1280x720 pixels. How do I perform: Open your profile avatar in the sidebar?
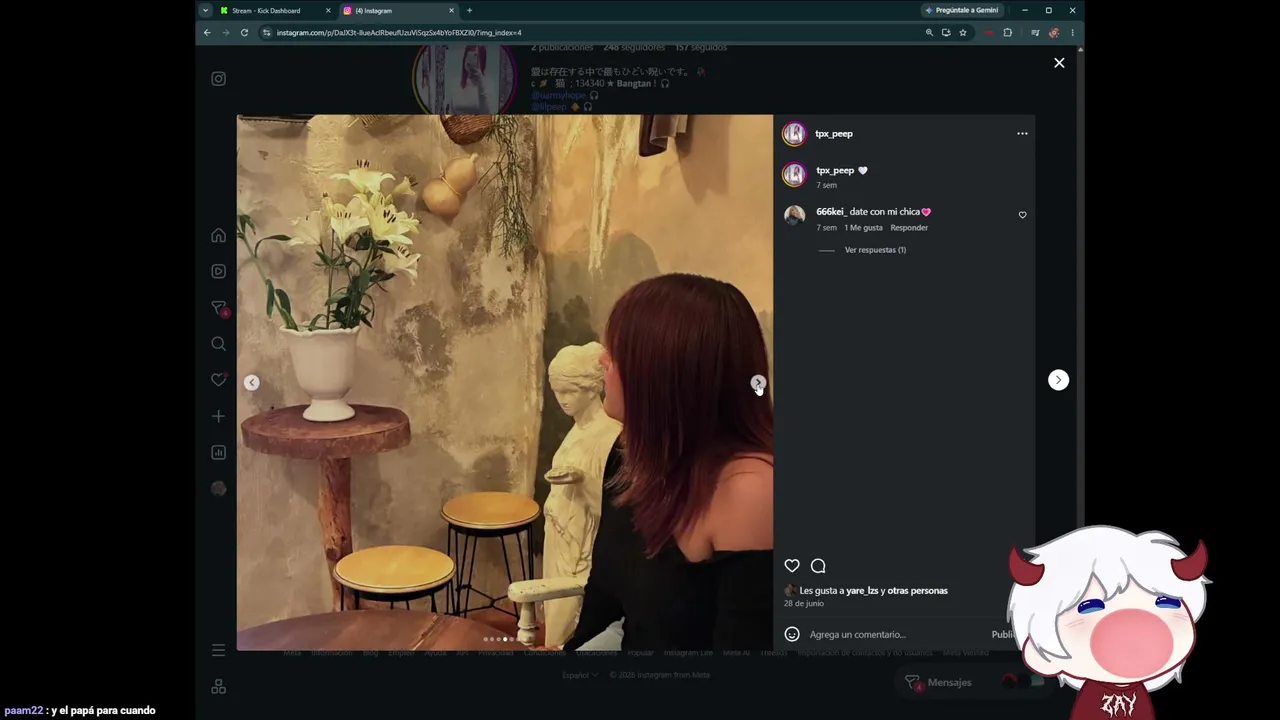(218, 488)
